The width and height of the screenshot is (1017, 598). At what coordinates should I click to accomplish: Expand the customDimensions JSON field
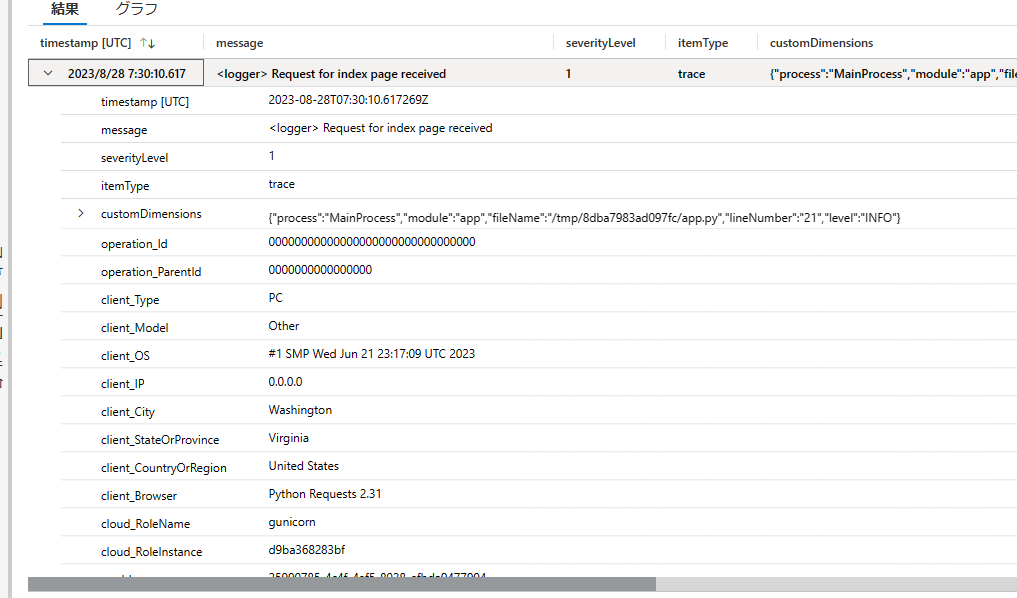pyautogui.click(x=80, y=213)
